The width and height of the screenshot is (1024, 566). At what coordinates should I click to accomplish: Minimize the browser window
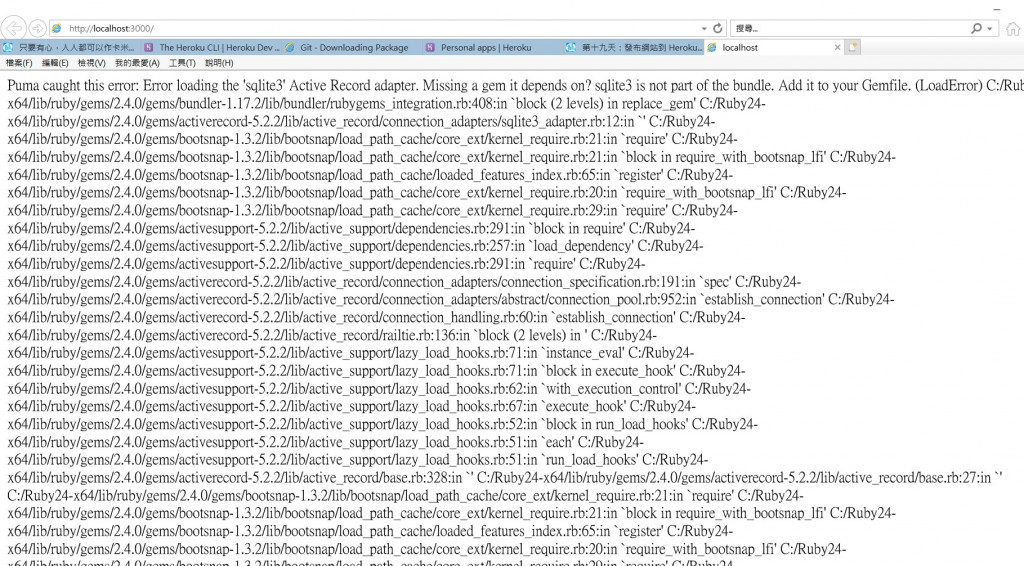tap(997, 9)
